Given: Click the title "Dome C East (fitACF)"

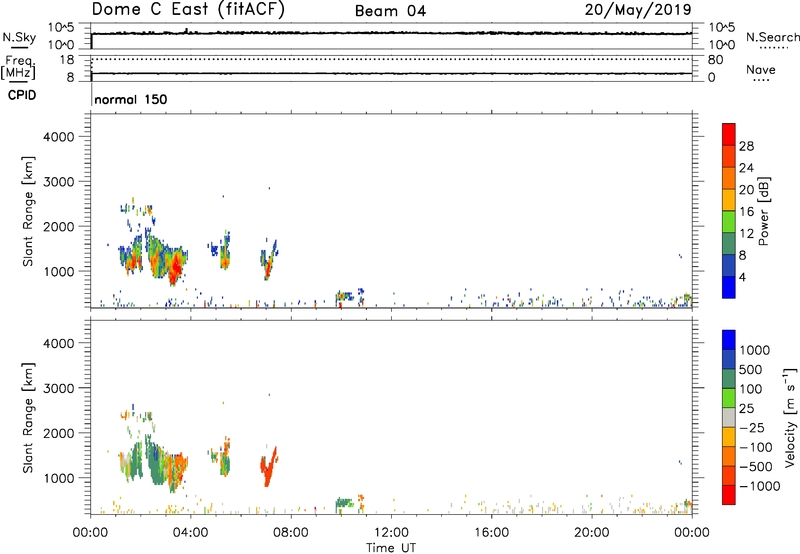Looking at the screenshot, I should coord(188,10).
